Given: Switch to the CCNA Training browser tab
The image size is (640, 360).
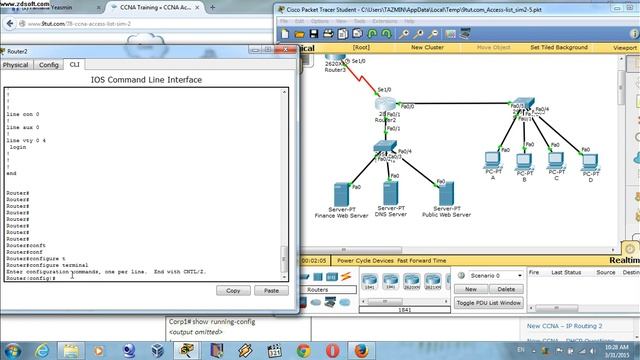Looking at the screenshot, I should point(155,7).
